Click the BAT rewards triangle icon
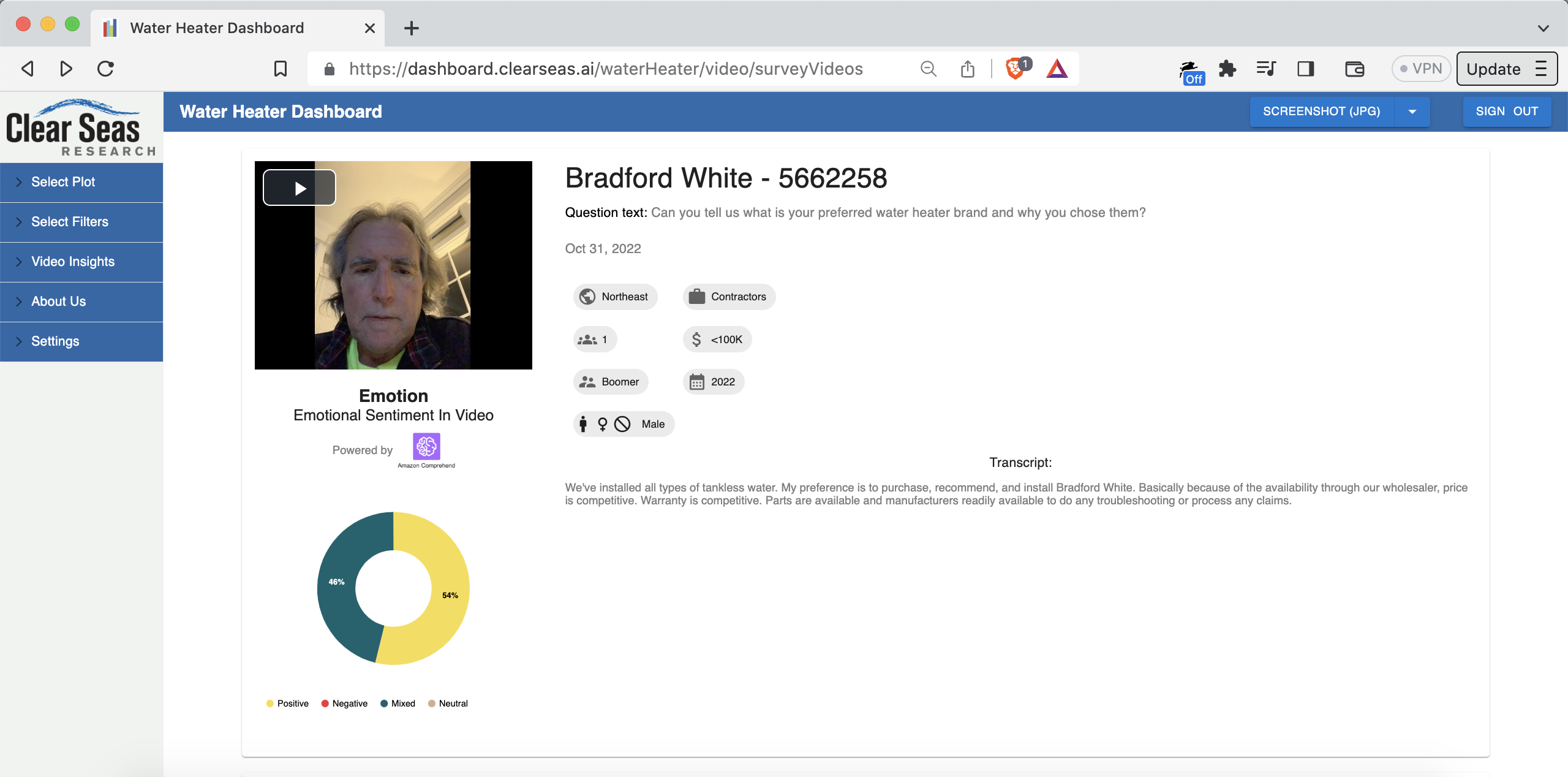The image size is (1568, 777). click(x=1057, y=69)
